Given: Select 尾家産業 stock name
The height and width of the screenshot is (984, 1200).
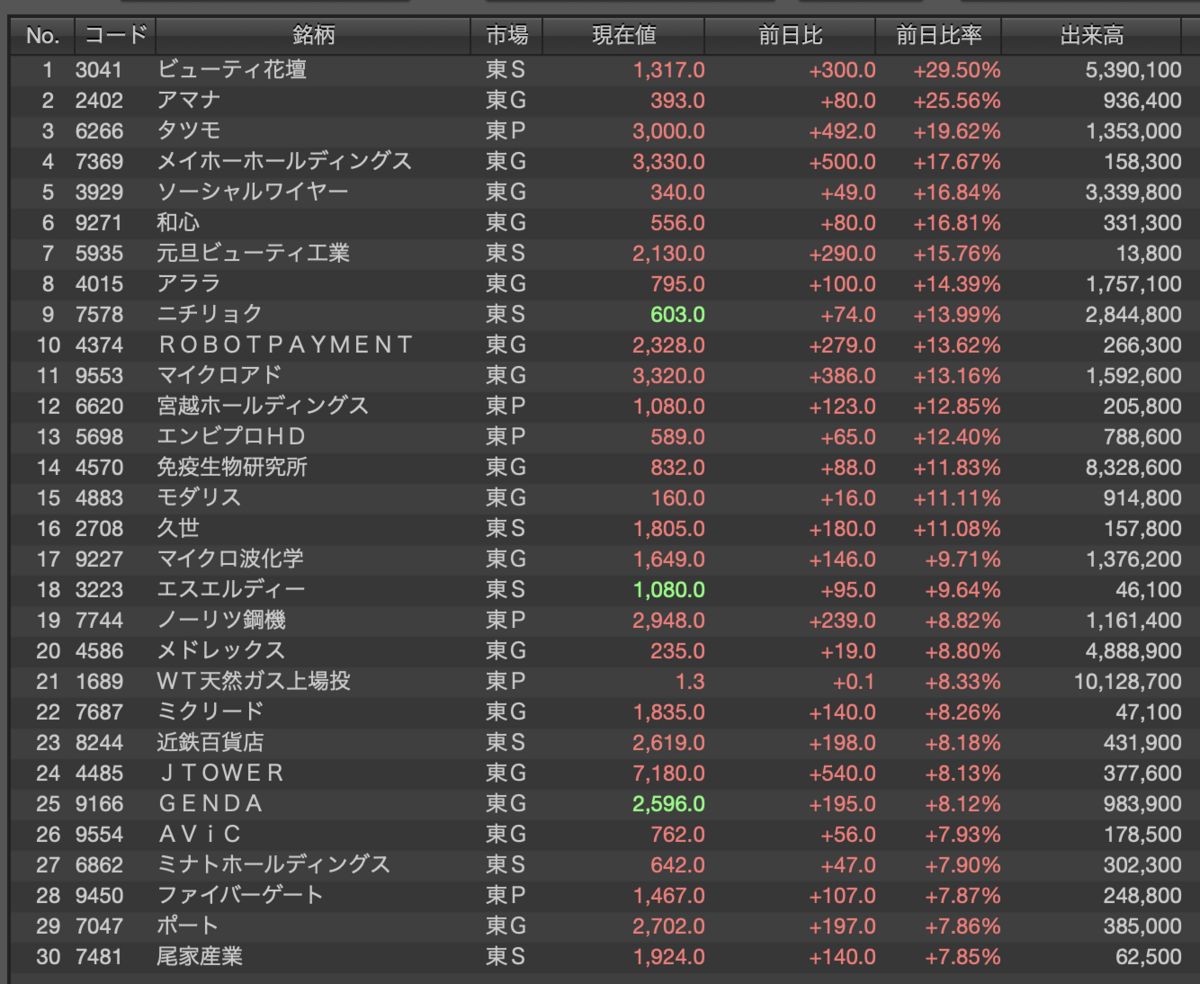Looking at the screenshot, I should (199, 956).
